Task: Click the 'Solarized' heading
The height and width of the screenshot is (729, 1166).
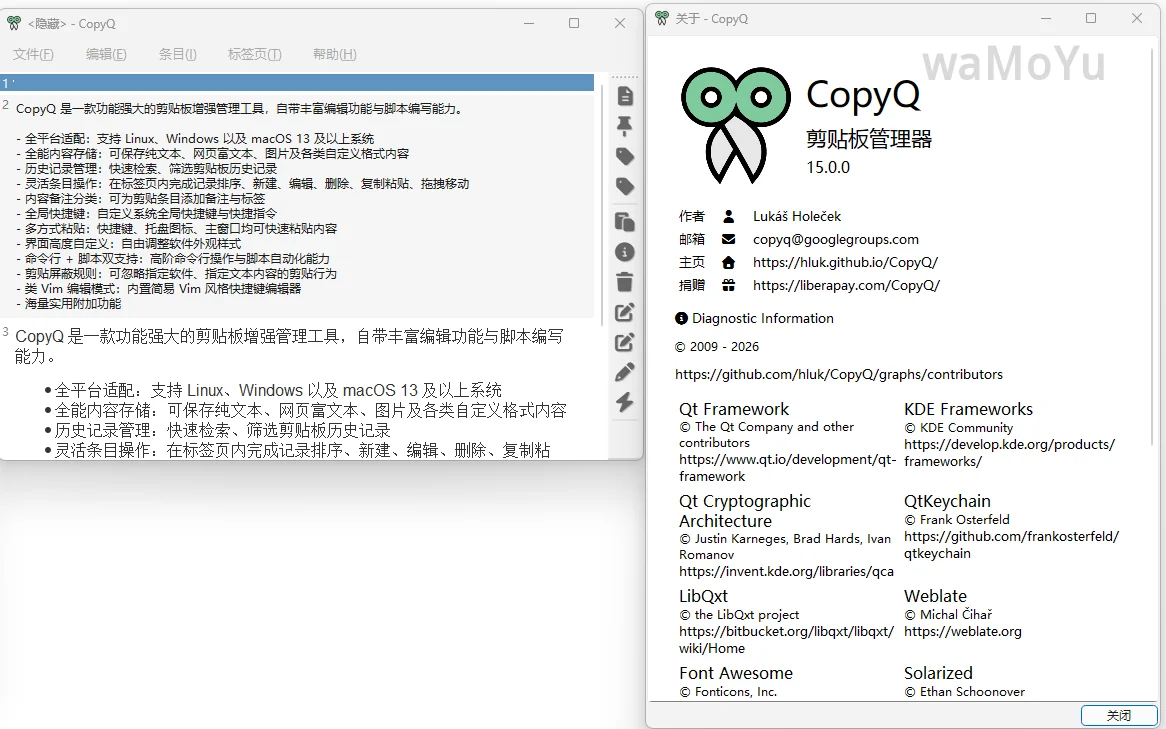Action: pyautogui.click(x=938, y=673)
